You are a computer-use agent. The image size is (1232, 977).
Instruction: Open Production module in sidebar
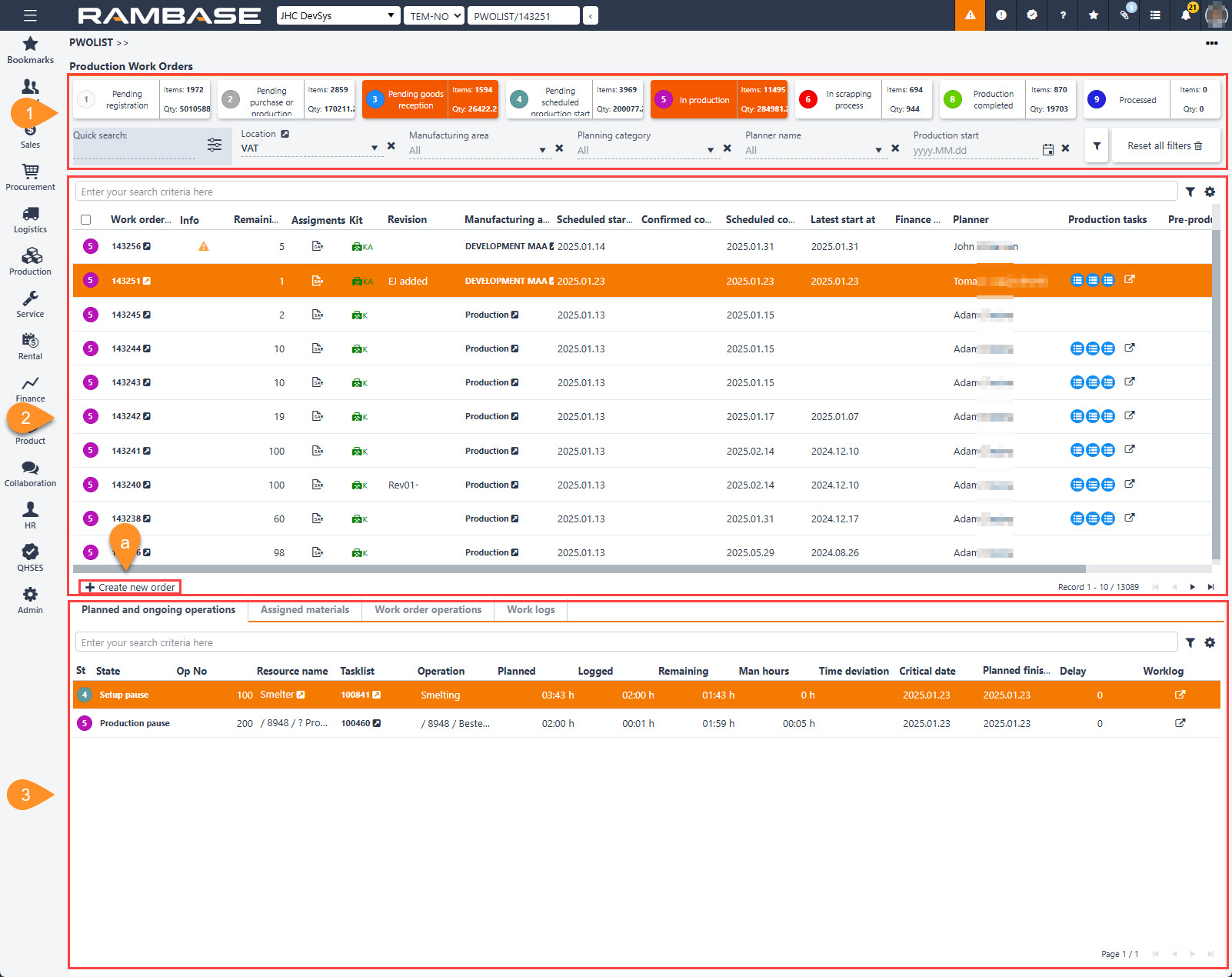click(x=30, y=262)
